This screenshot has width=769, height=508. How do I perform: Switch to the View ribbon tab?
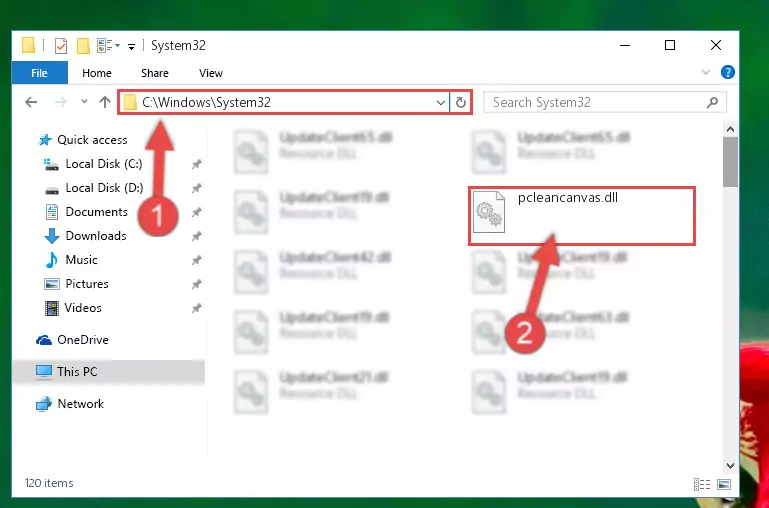[x=211, y=73]
